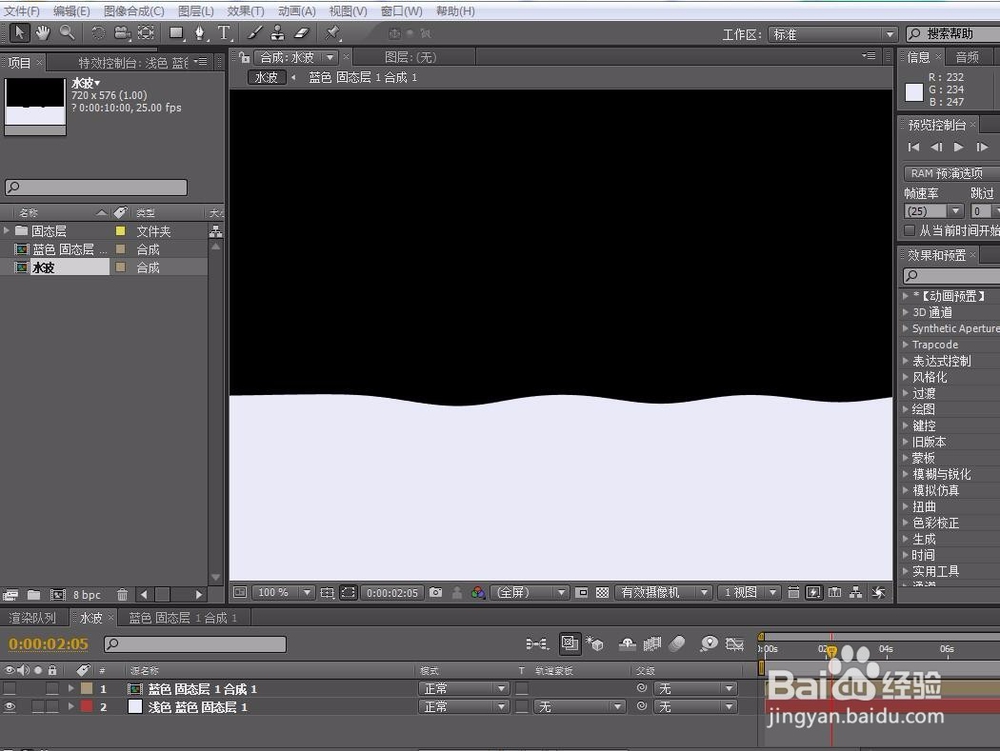Screen dimensions: 1000x751
Task: Toggle preserve transparency box for layer 2
Action: [522, 706]
